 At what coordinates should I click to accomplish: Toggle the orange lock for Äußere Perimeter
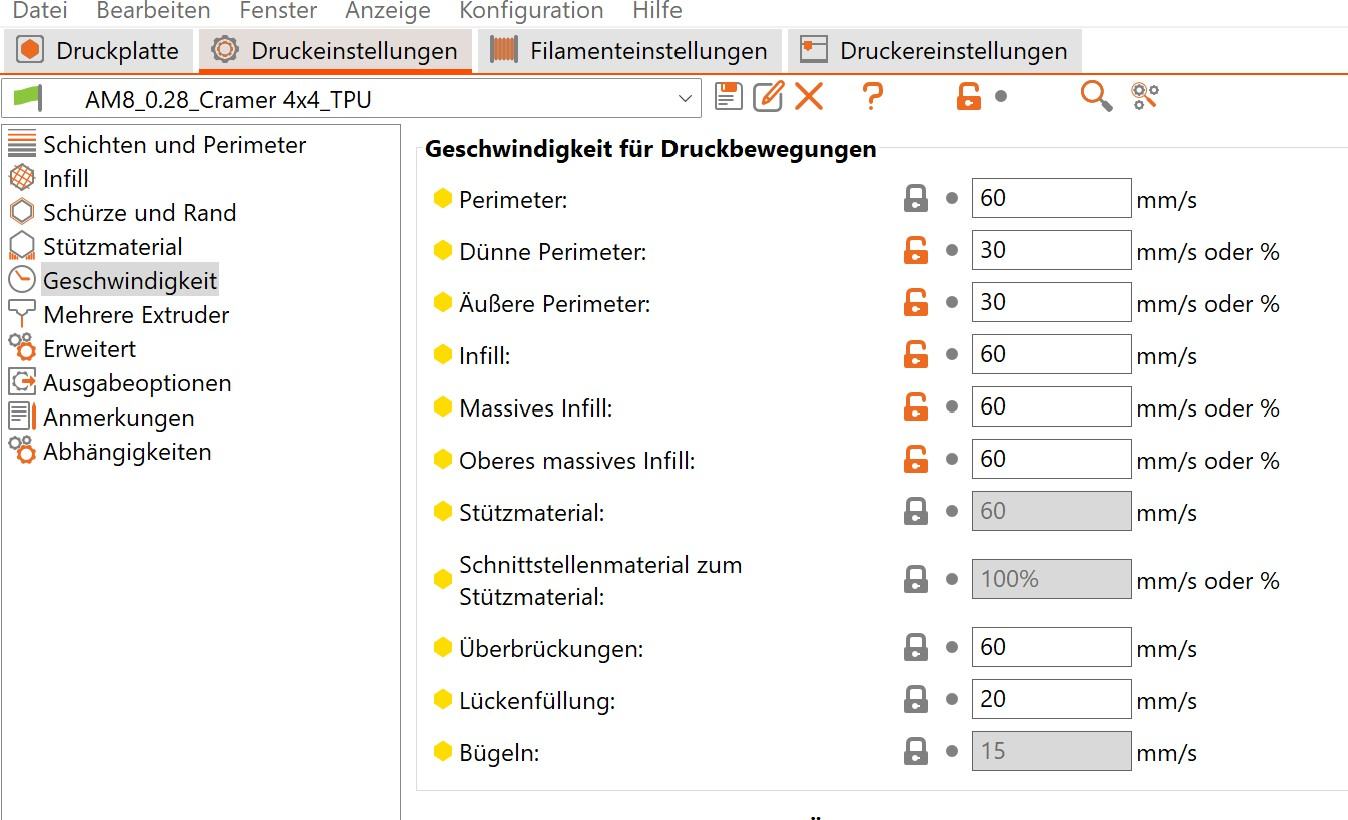point(915,303)
